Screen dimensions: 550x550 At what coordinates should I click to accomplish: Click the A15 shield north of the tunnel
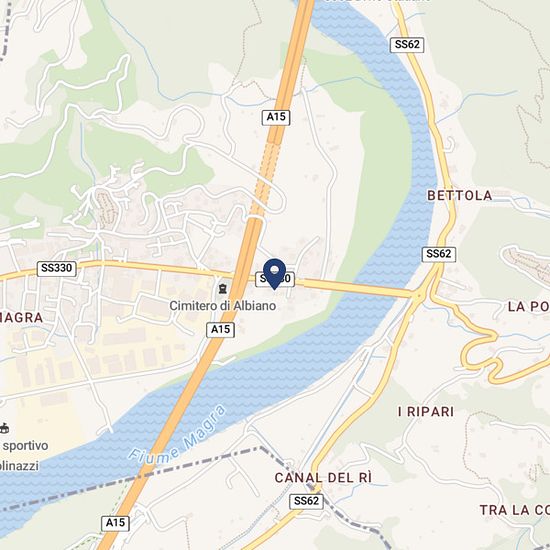[276, 117]
